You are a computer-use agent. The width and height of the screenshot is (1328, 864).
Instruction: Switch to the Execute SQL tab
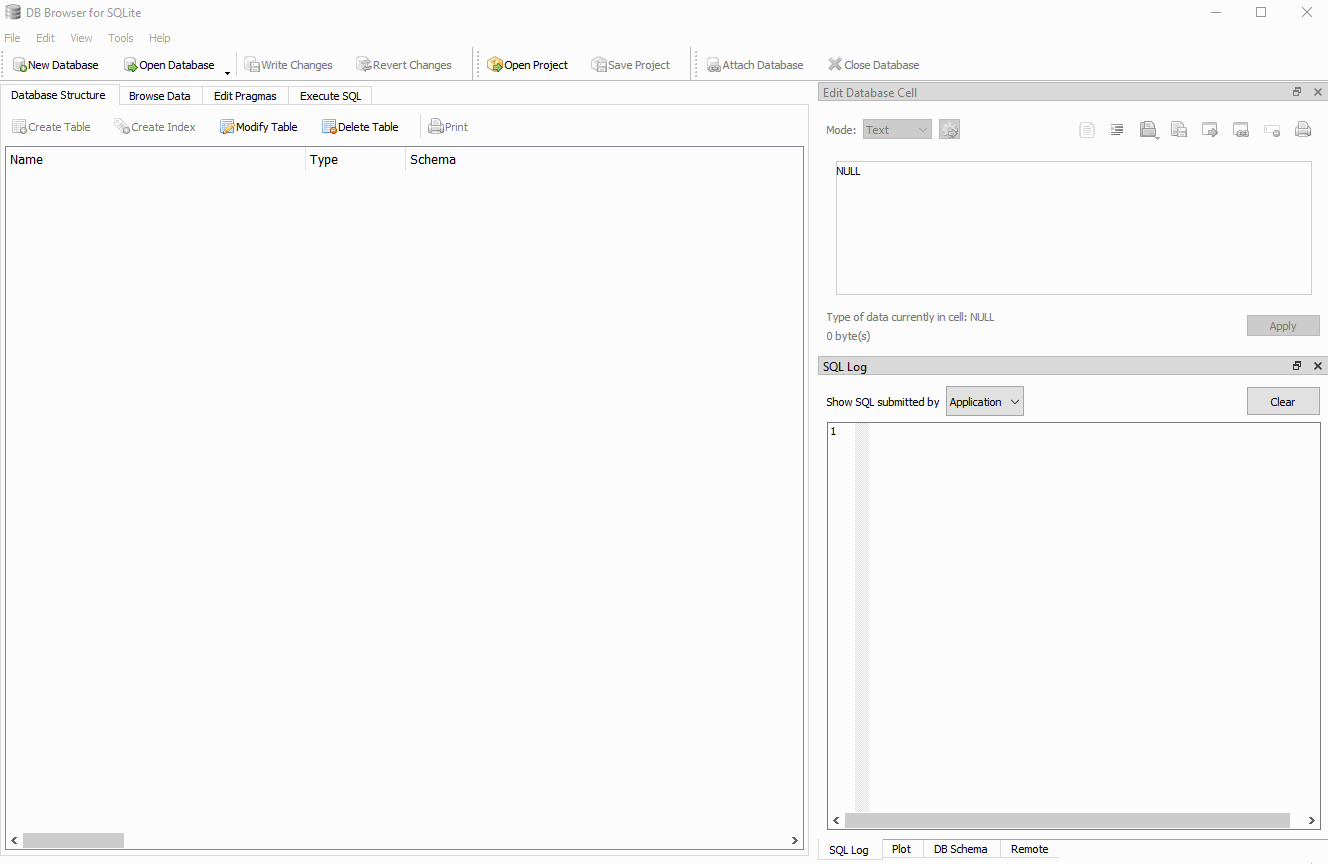tap(331, 96)
